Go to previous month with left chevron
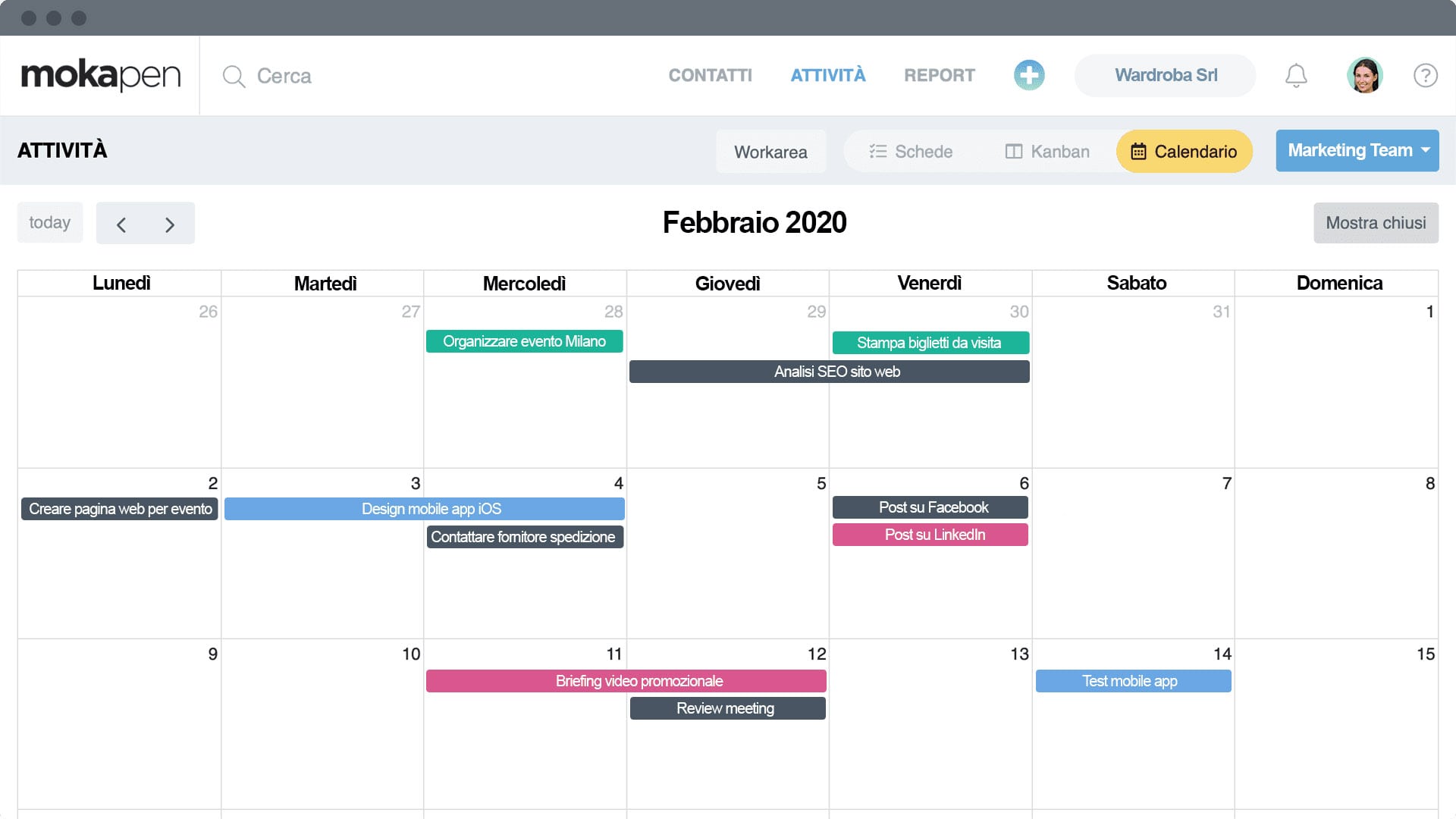Screen dimensions: 1456x819 point(121,224)
